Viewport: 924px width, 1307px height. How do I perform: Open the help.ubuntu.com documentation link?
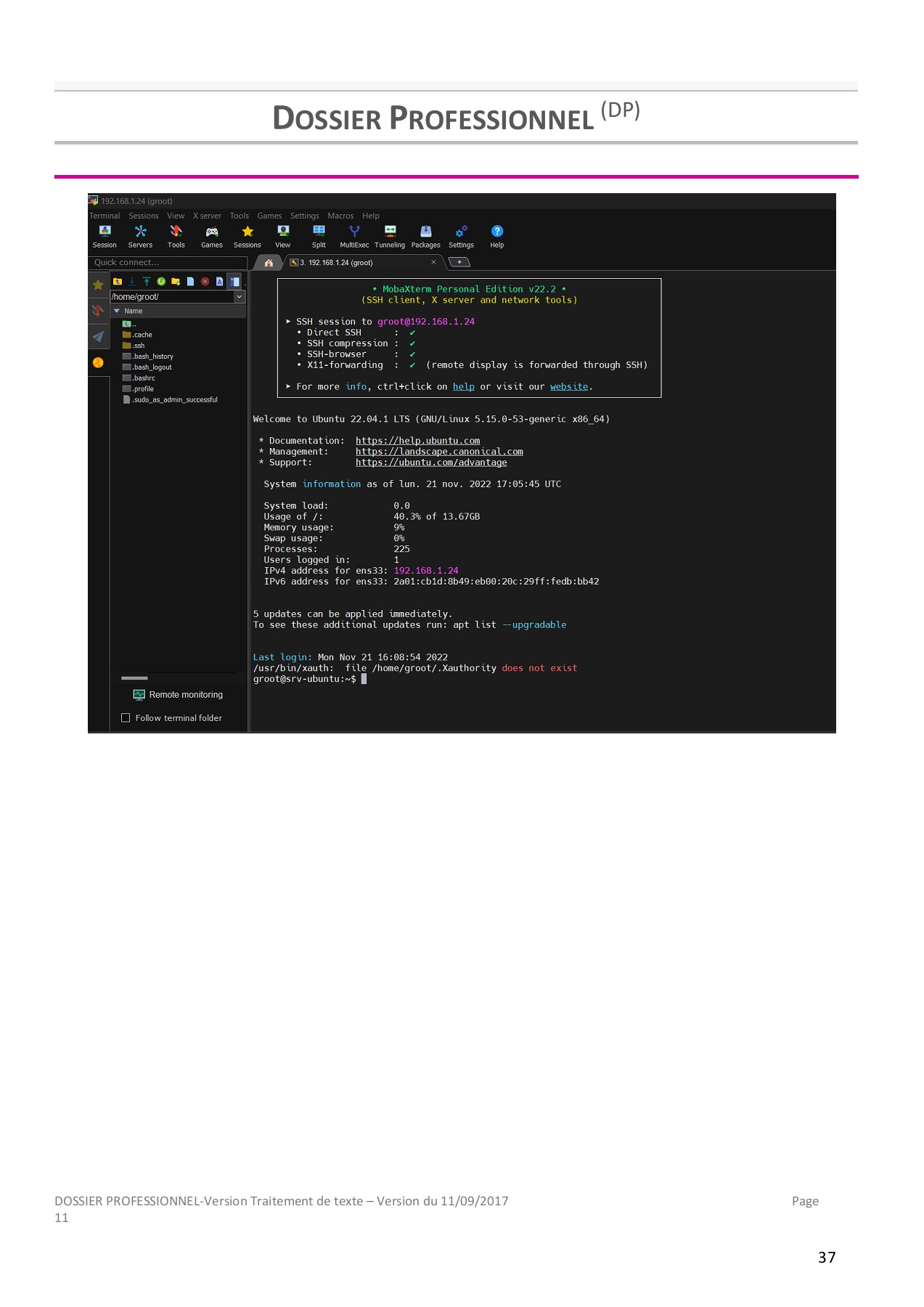pyautogui.click(x=417, y=441)
